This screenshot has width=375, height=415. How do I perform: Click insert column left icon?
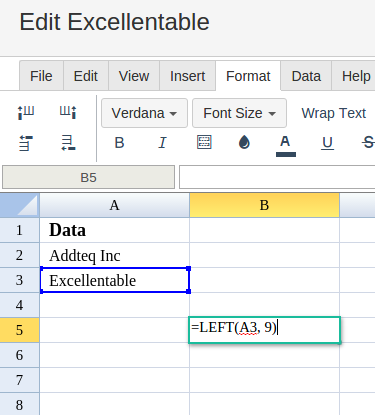click(x=26, y=112)
